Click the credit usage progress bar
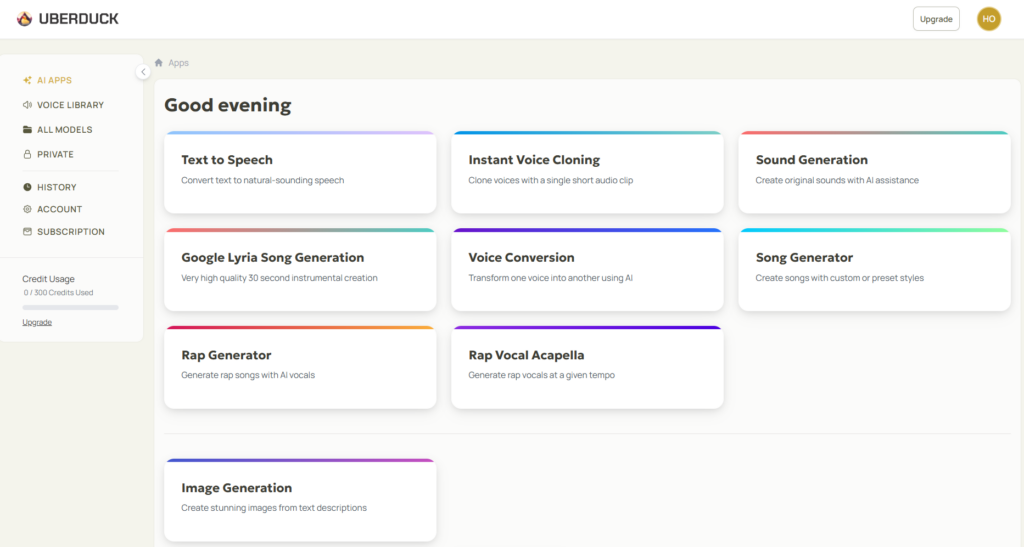This screenshot has height=547, width=1024. coord(71,307)
